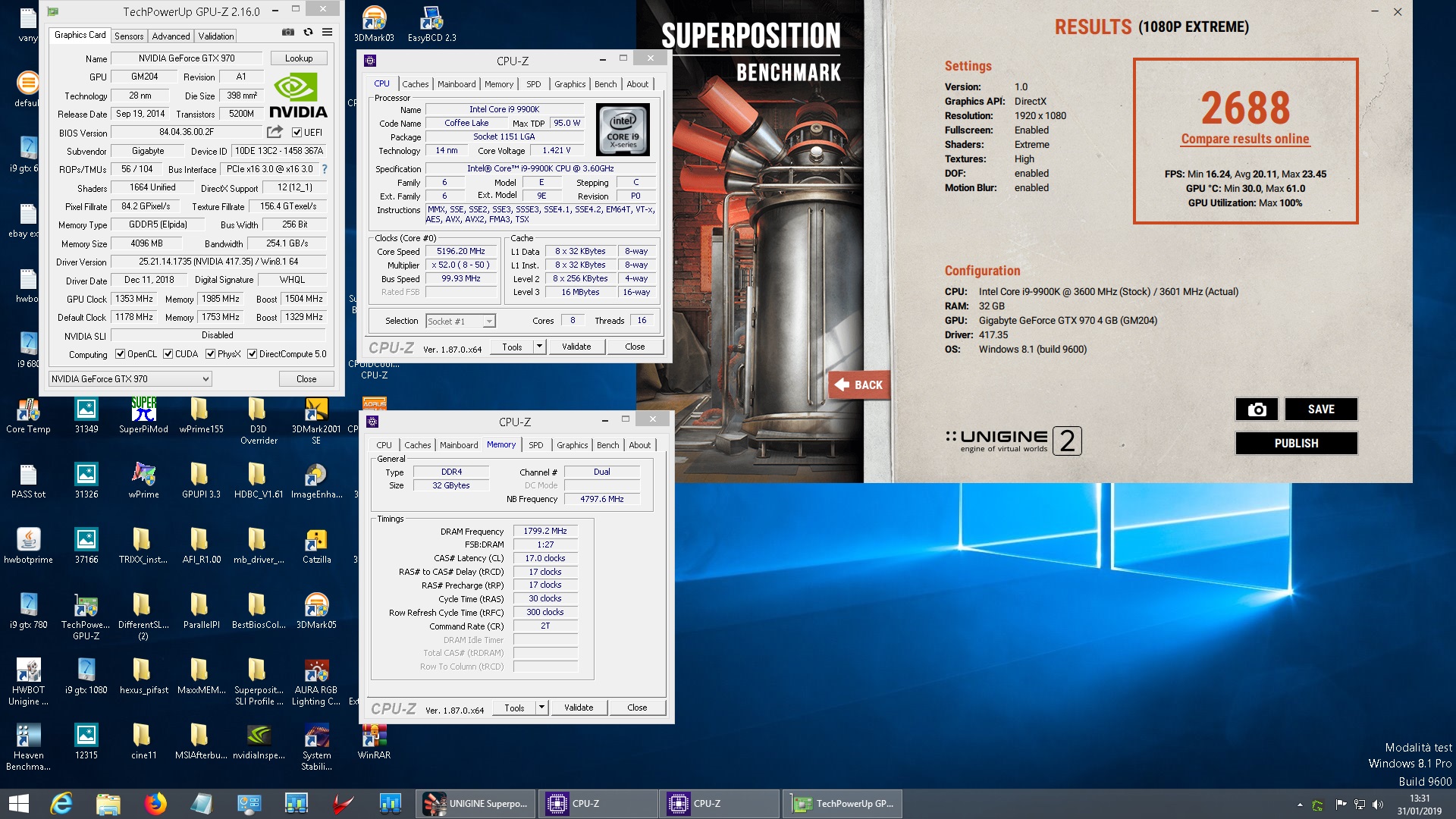Toggle the PhysX checkbox

[210, 354]
